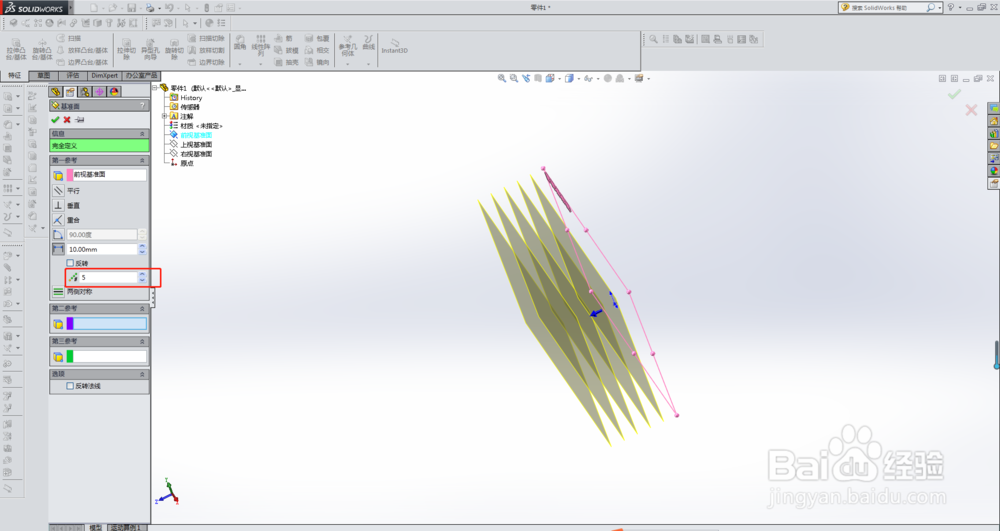1000x531 pixels.
Task: Select the 重合 (coincident) constraint icon
Action: coord(58,220)
